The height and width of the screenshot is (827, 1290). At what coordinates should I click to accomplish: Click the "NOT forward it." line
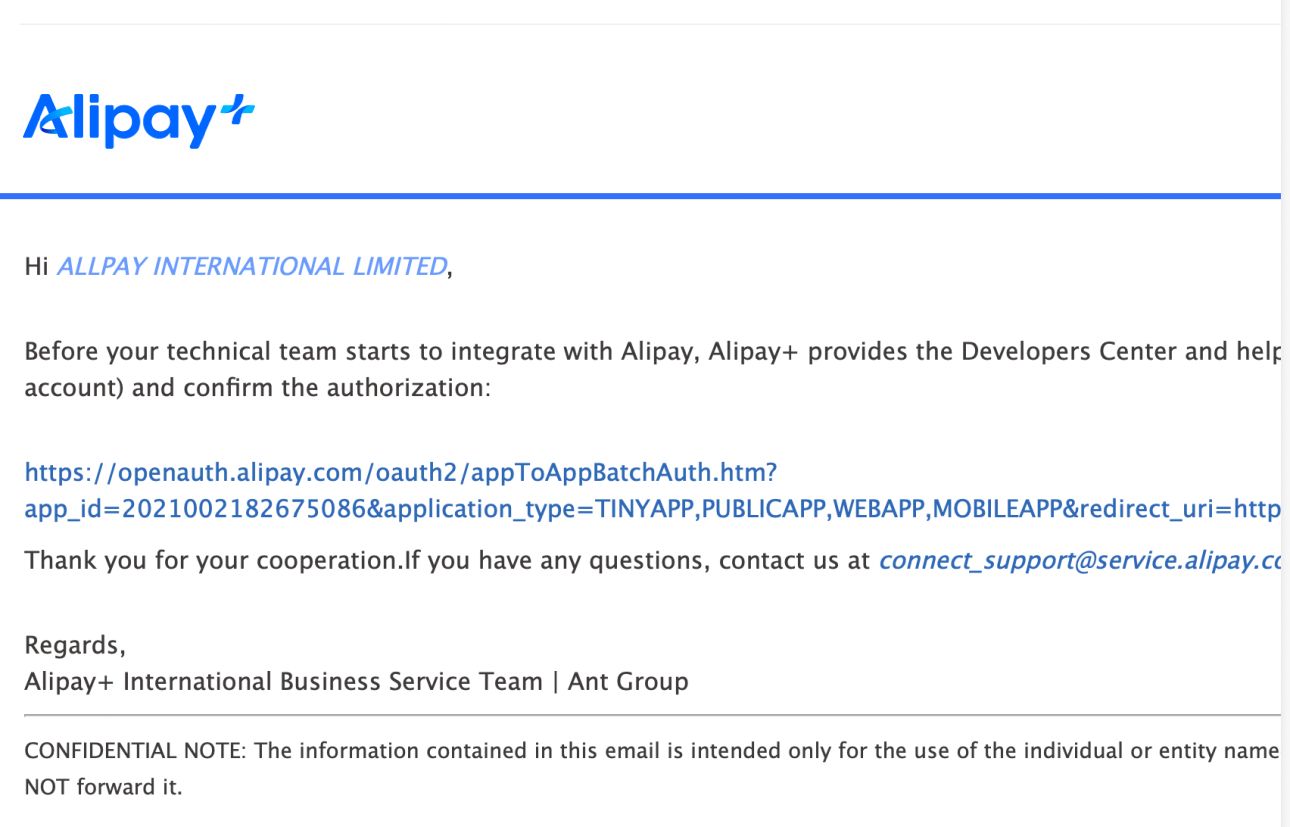[103, 787]
